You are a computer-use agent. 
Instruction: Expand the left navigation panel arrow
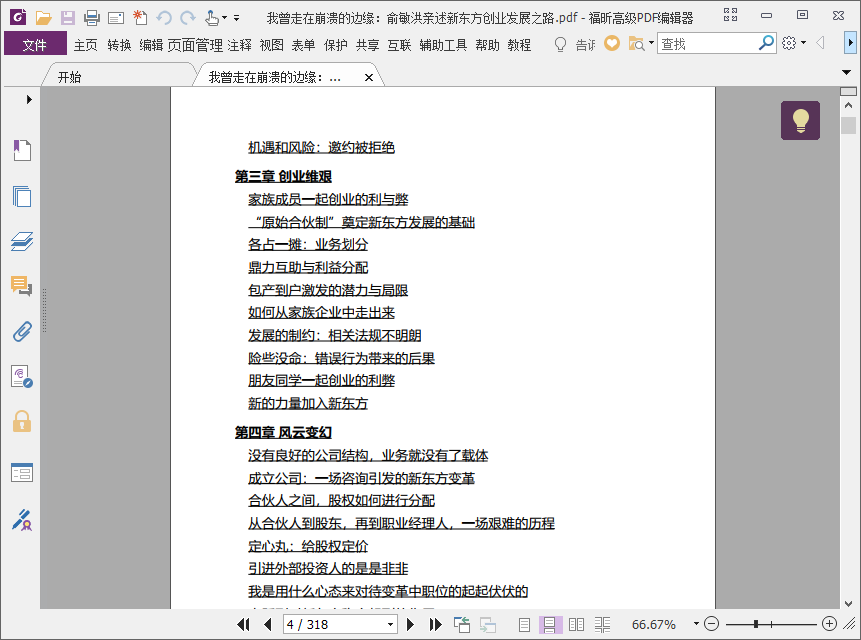tap(29, 99)
